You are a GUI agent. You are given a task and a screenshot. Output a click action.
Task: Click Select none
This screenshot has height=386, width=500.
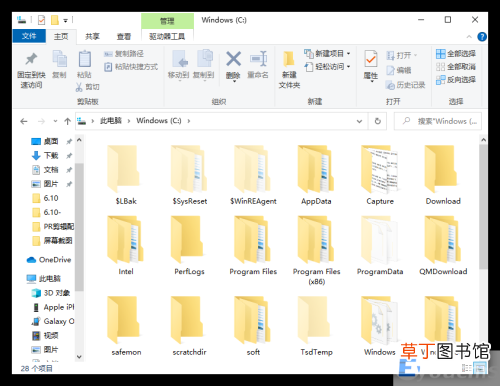click(456, 67)
